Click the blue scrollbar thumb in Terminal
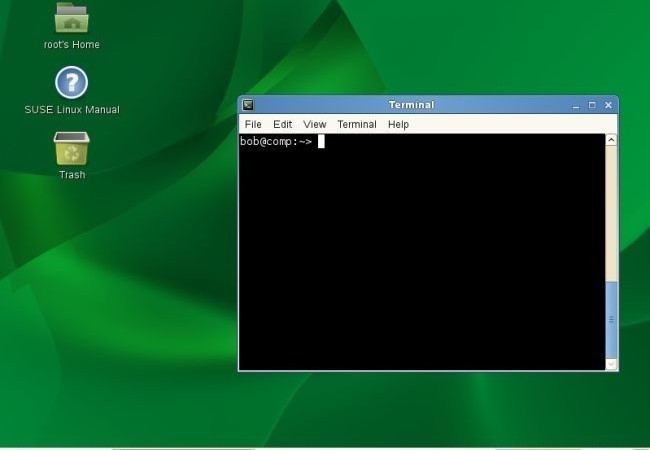This screenshot has width=650, height=450. (x=611, y=320)
